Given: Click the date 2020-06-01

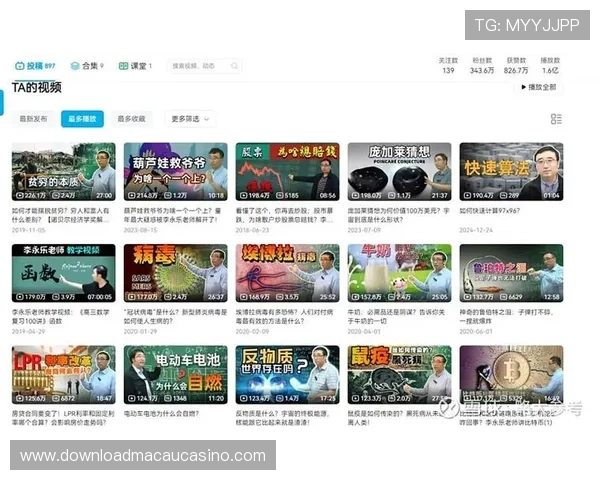Looking at the screenshot, I should [476, 331].
